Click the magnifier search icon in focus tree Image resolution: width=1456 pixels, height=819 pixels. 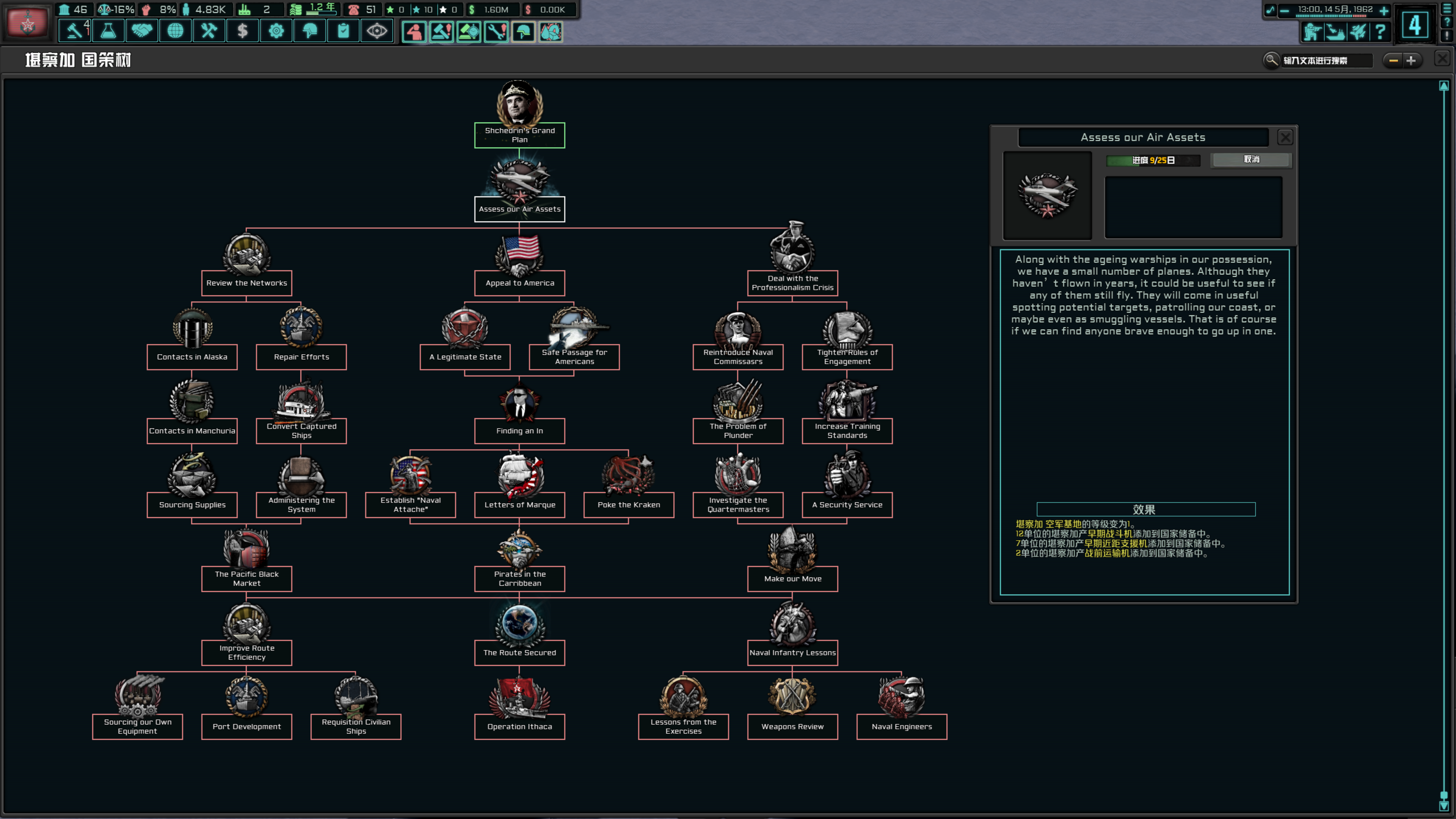1271,60
